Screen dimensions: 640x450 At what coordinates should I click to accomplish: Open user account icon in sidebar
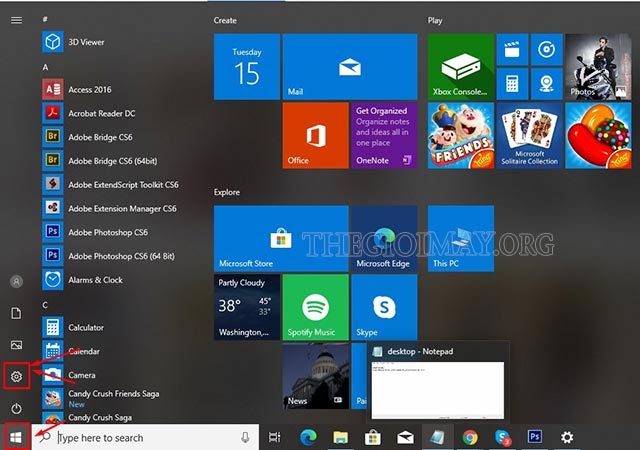(x=16, y=281)
